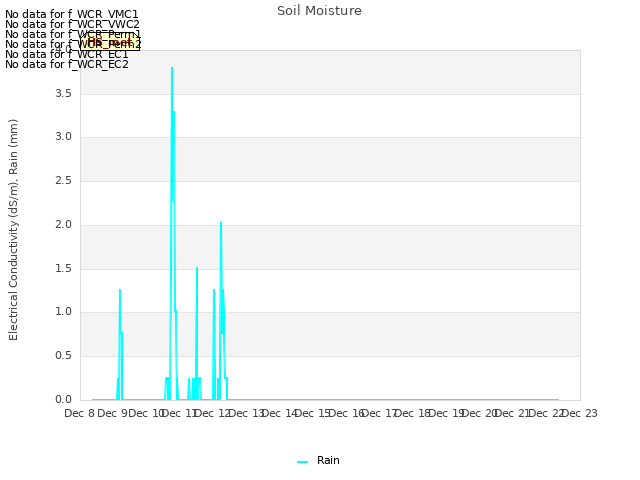640x480 pixels.
Task: Select the 'No data for f_WCR_VMC1' message
Action: (x=72, y=14)
